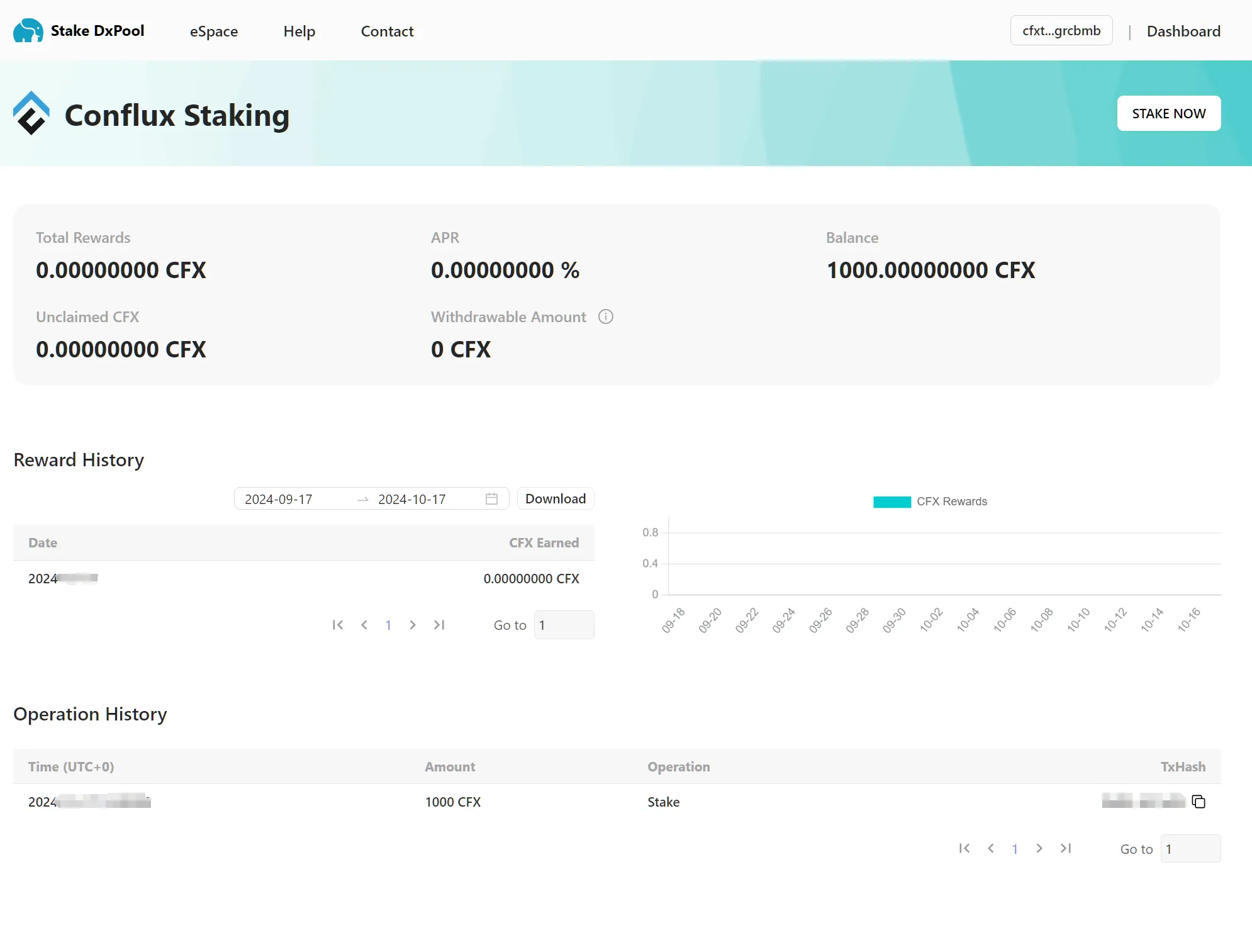Copy the TxHash using the copy icon

(x=1199, y=802)
